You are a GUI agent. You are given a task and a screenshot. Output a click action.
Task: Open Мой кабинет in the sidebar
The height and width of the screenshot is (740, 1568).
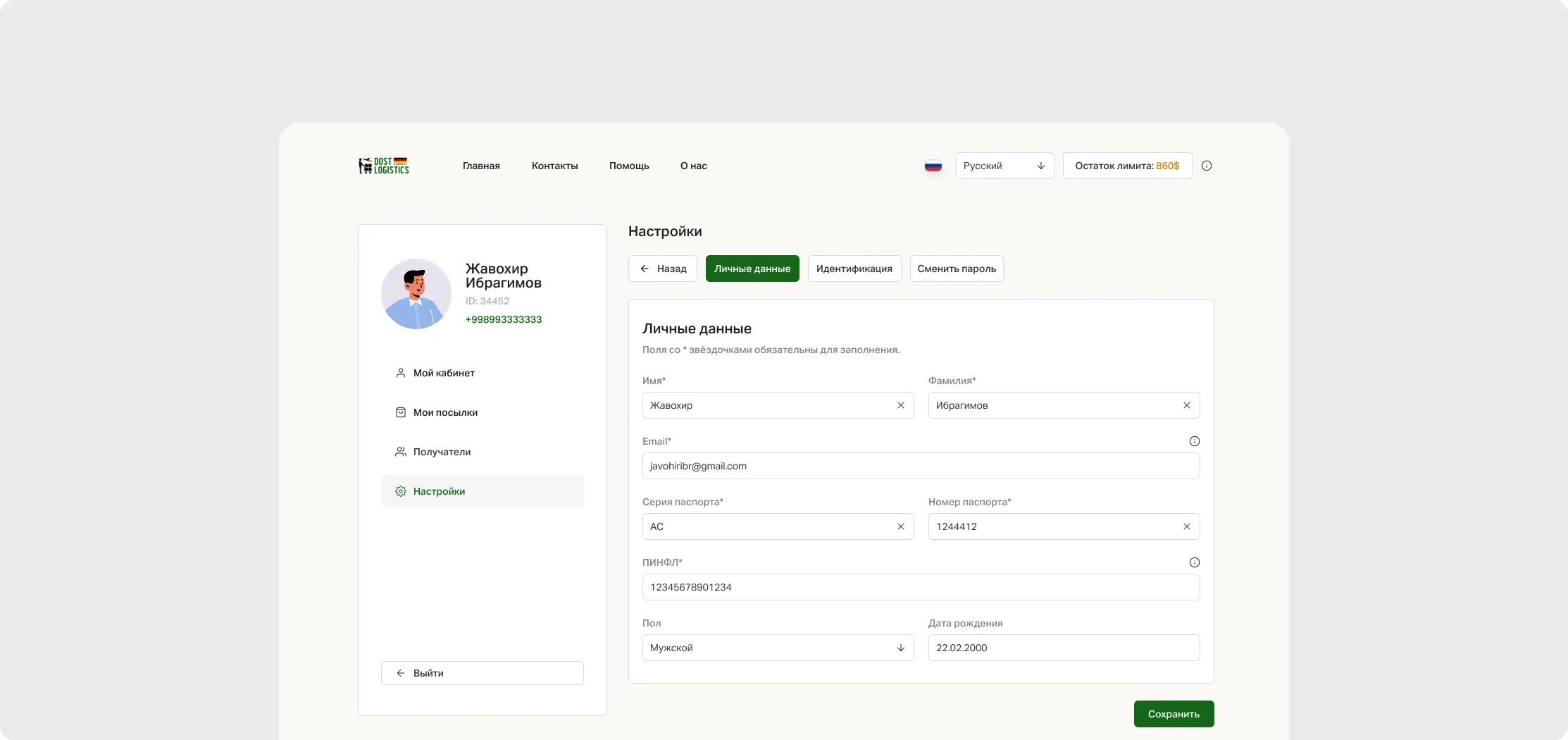coord(483,373)
